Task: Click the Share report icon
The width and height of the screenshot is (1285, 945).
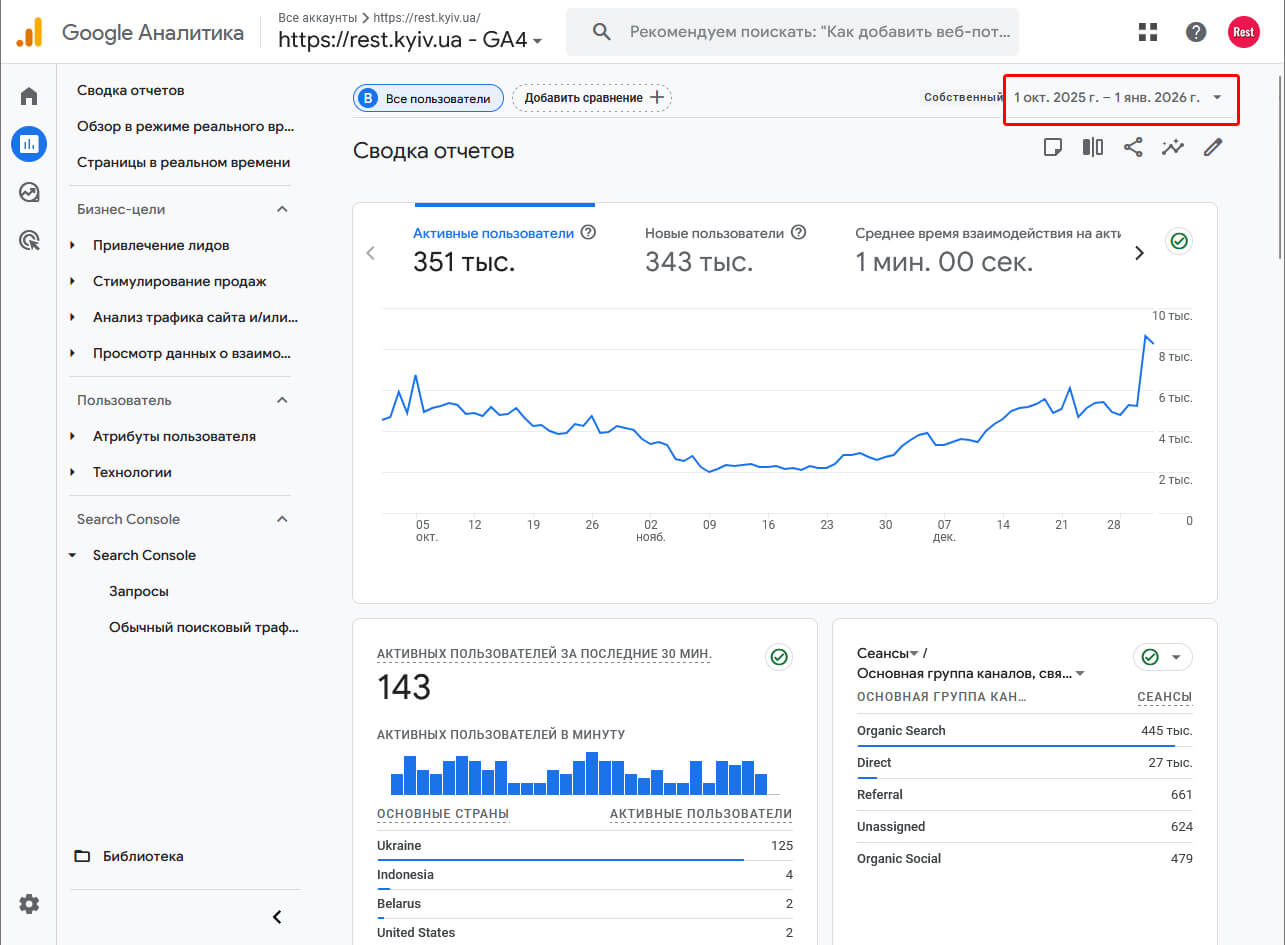Action: [x=1133, y=148]
